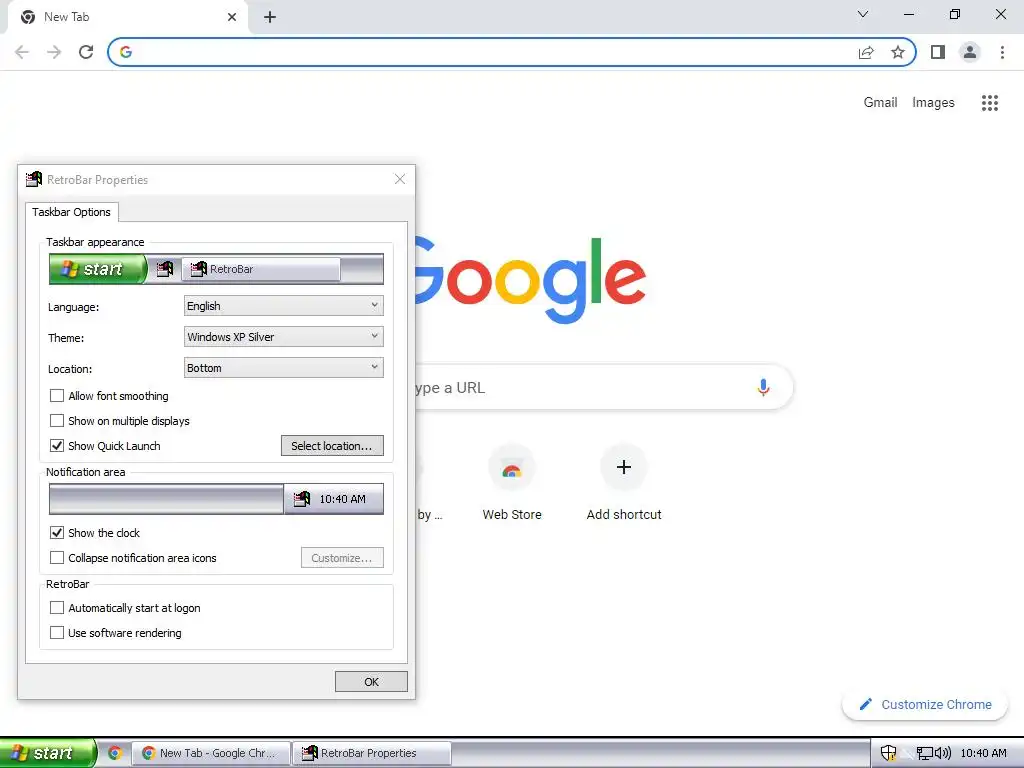The height and width of the screenshot is (768, 1024).
Task: Open Chrome three-dot menu
Action: click(x=1002, y=52)
